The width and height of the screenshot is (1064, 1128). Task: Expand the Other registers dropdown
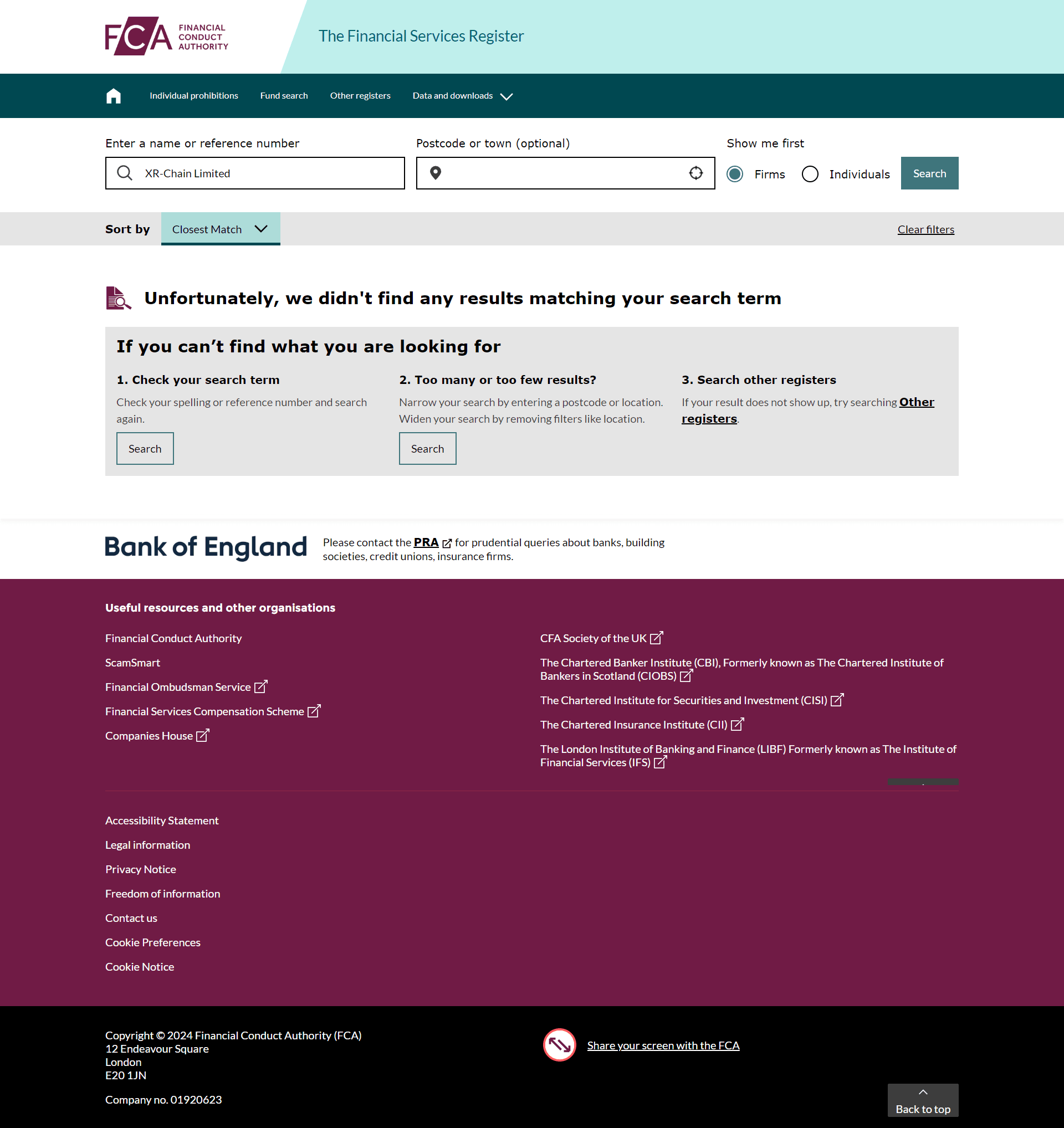pyautogui.click(x=360, y=95)
